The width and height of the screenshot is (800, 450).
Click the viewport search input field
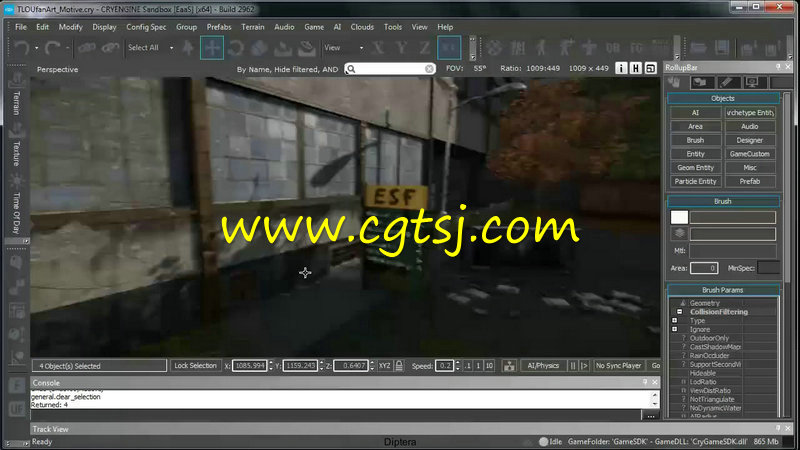[390, 68]
